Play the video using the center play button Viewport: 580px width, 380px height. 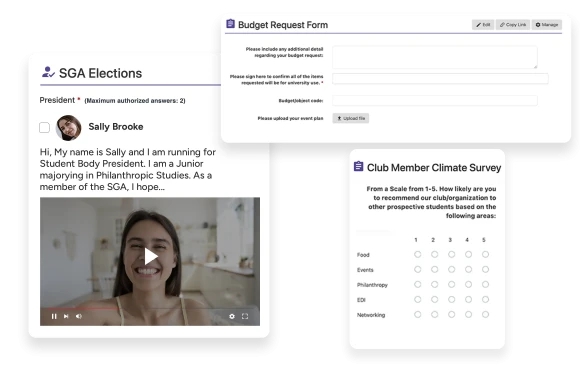pos(151,256)
